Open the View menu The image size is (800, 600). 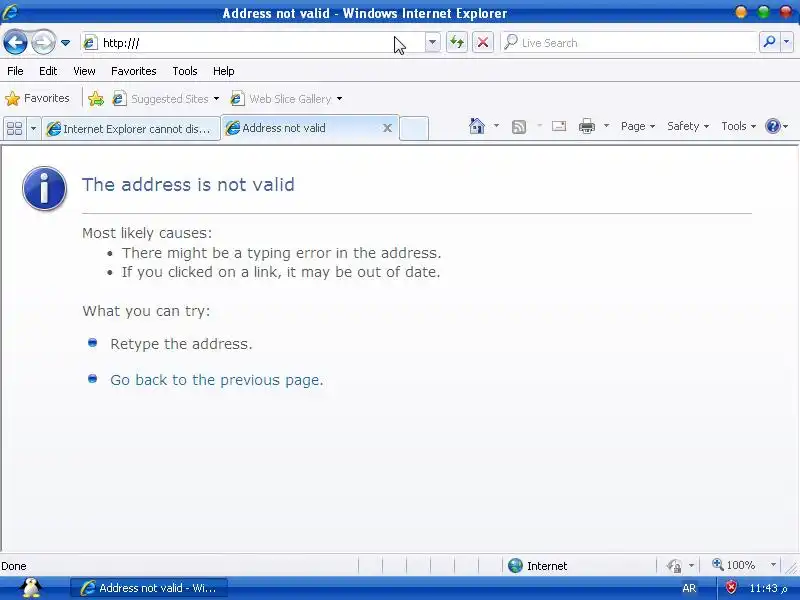pyautogui.click(x=84, y=71)
